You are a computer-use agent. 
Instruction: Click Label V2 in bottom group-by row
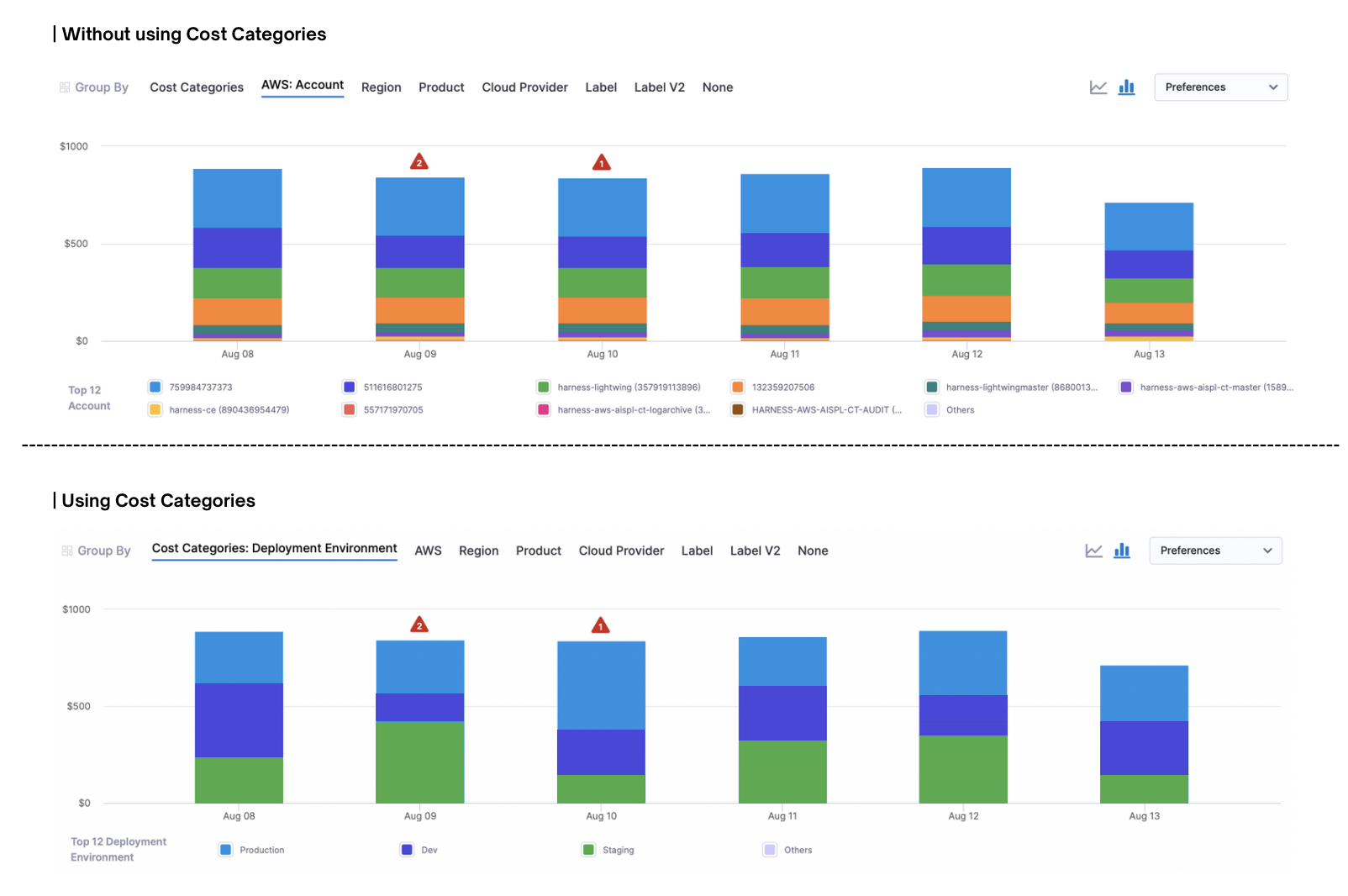[x=755, y=551]
